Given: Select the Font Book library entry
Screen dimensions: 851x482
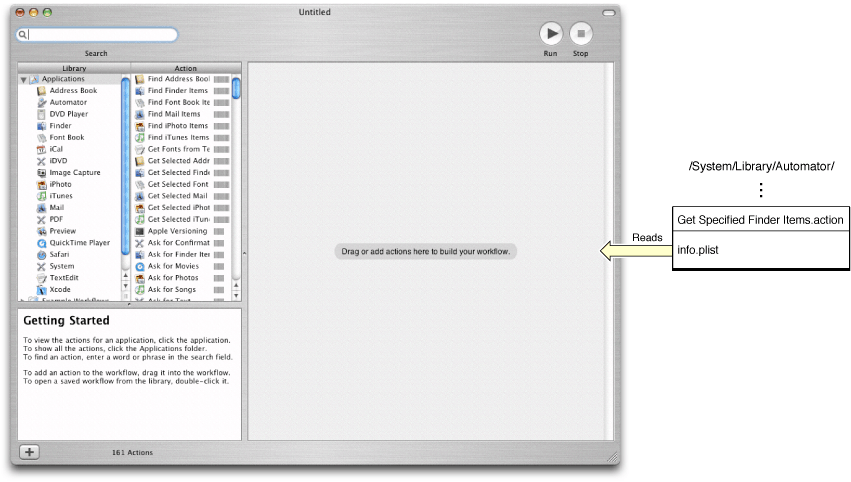Looking at the screenshot, I should point(66,137).
